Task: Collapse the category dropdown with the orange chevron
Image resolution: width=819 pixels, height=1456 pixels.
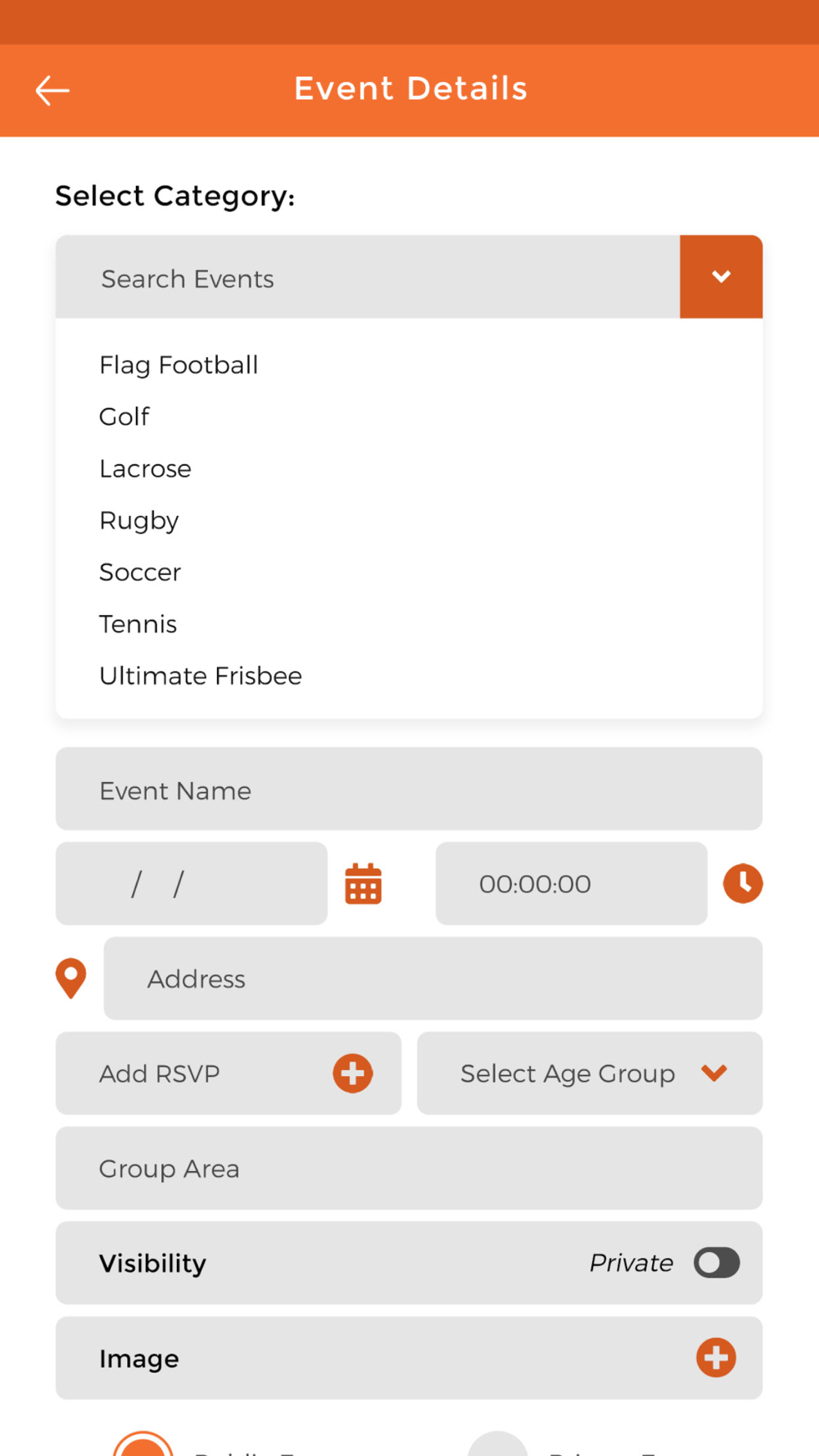Action: click(722, 277)
